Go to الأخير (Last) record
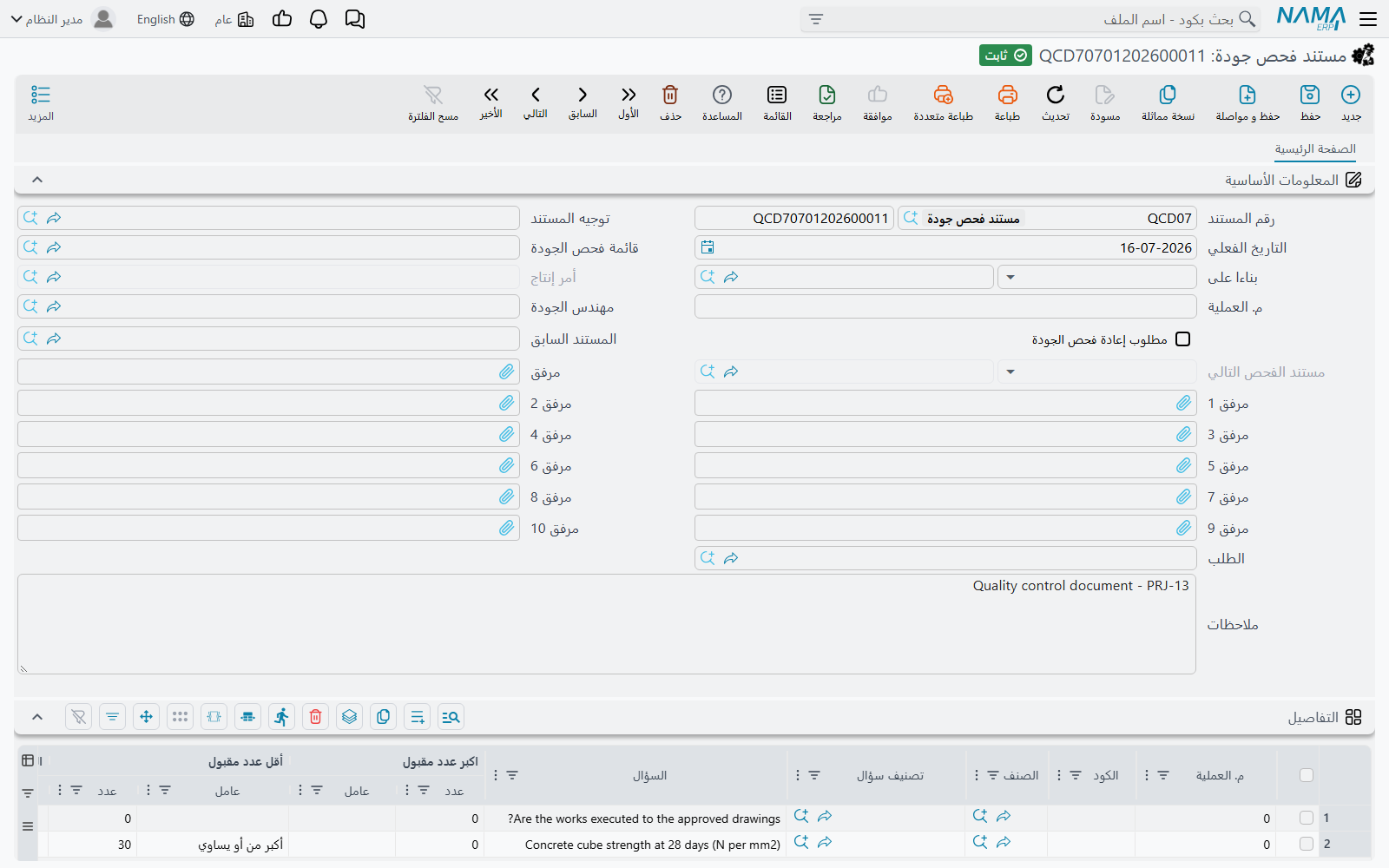 pos(491,95)
